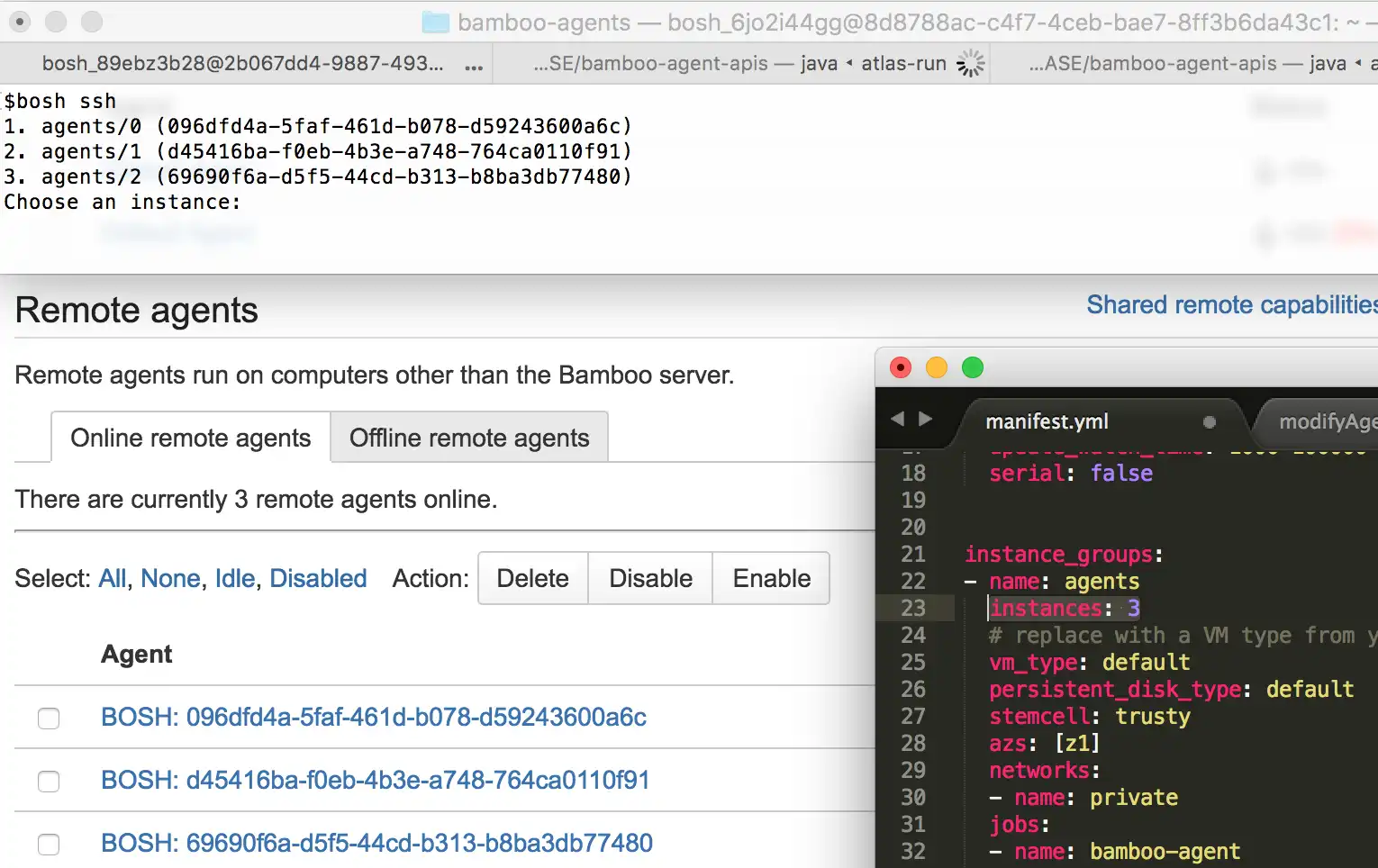Click the forward navigation arrow in the editor

click(x=927, y=419)
